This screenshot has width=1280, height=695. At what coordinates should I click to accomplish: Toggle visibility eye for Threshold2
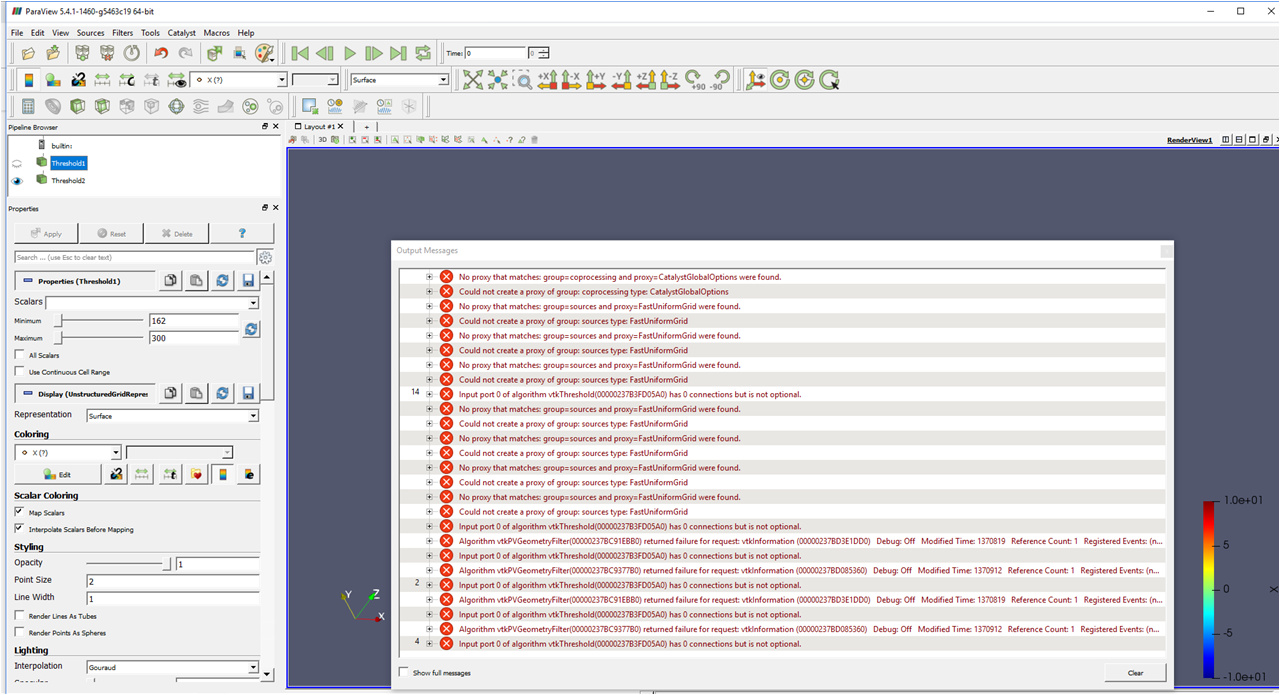click(x=16, y=181)
